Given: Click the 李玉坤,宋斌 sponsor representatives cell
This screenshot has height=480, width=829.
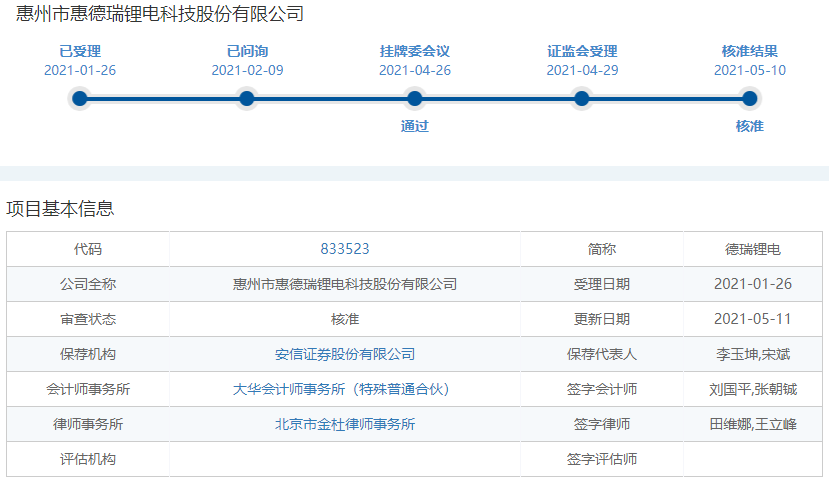Looking at the screenshot, I should 752,354.
